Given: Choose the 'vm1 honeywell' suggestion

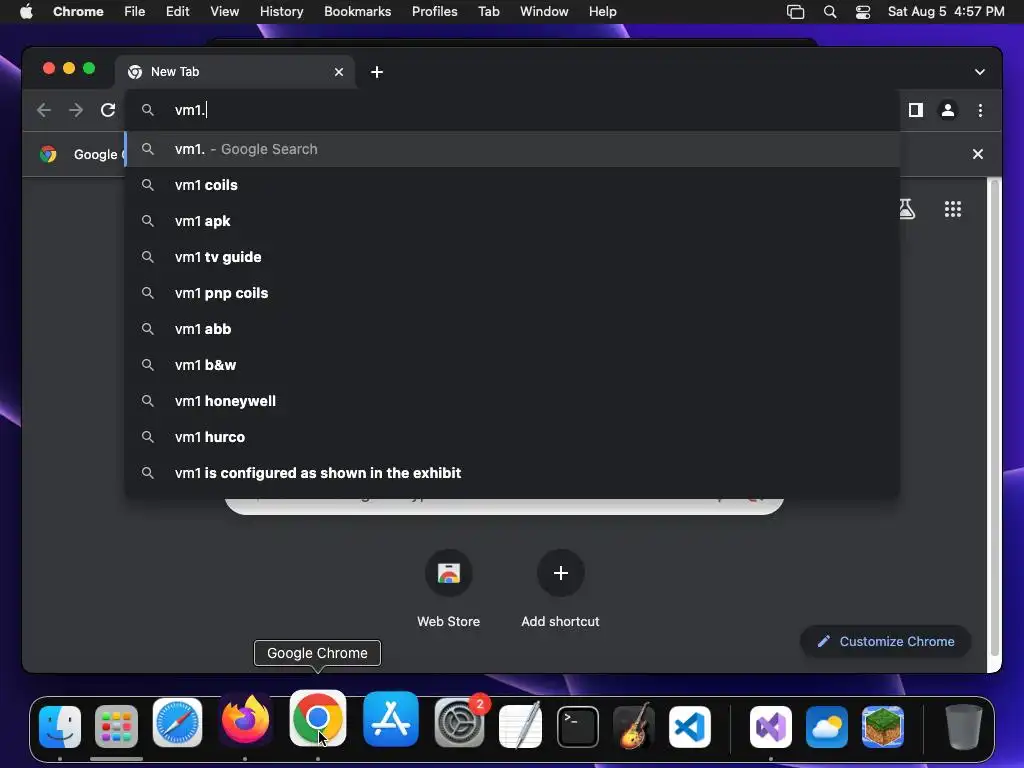Looking at the screenshot, I should point(513,400).
